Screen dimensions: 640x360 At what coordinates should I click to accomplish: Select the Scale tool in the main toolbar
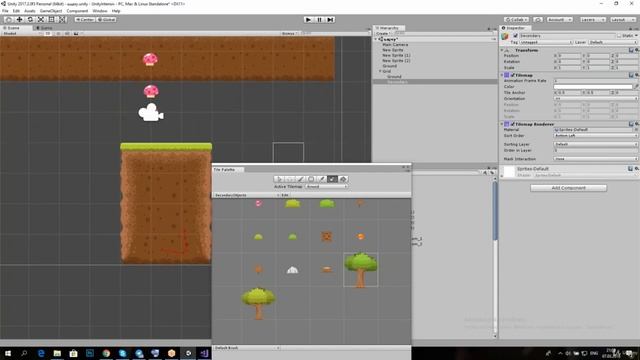coord(41,20)
